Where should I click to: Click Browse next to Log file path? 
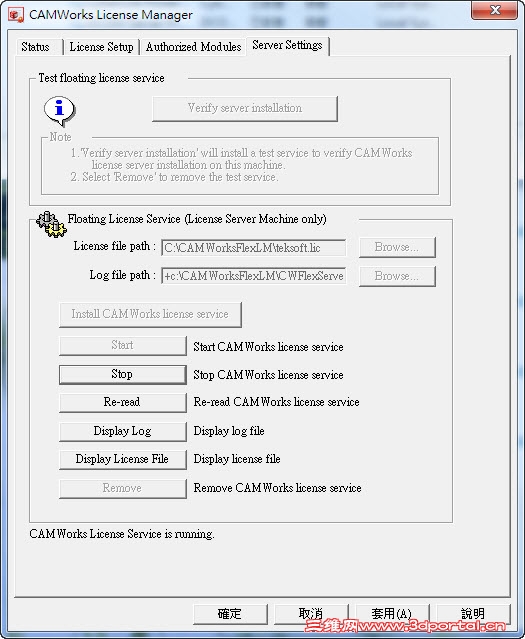point(397,276)
